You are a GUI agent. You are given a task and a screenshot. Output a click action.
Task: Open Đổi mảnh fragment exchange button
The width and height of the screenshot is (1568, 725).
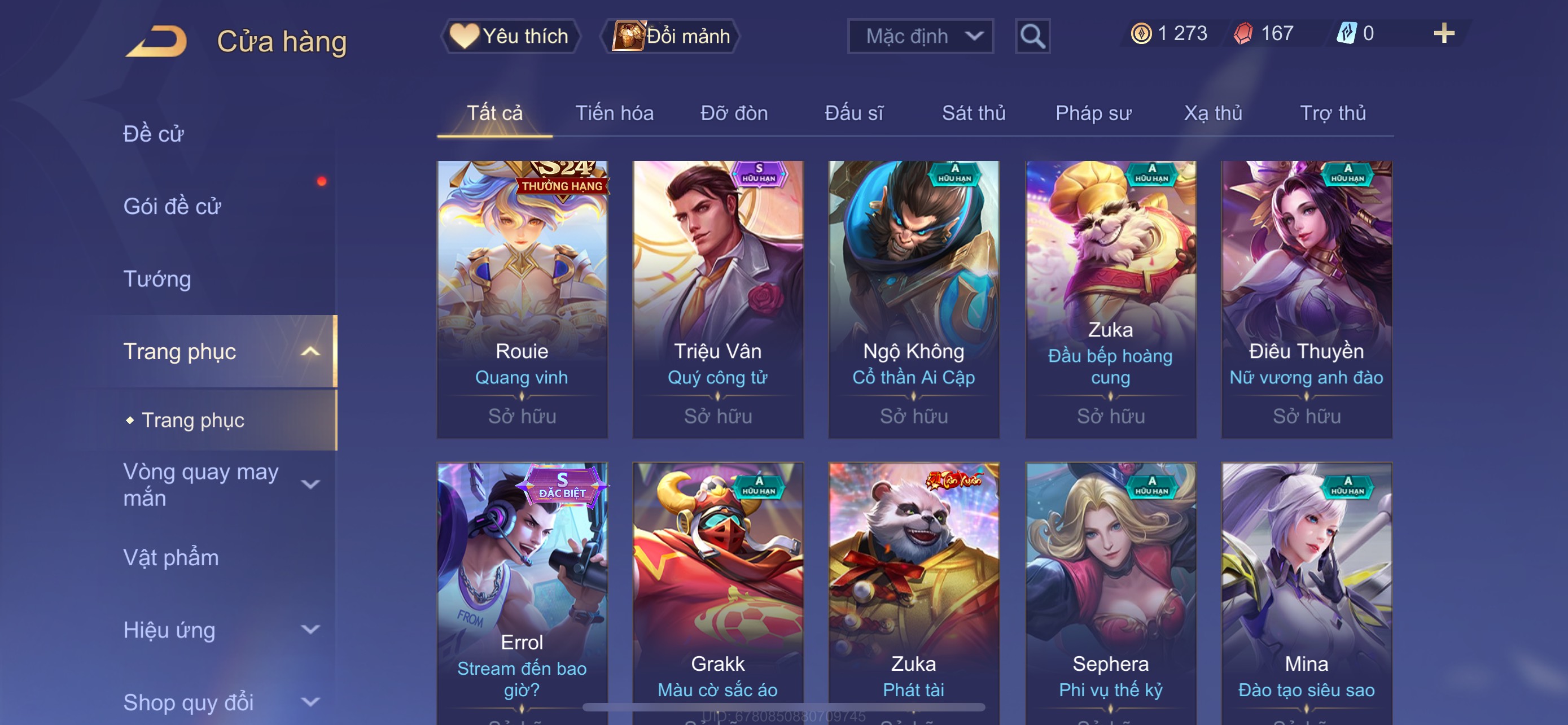[x=670, y=36]
